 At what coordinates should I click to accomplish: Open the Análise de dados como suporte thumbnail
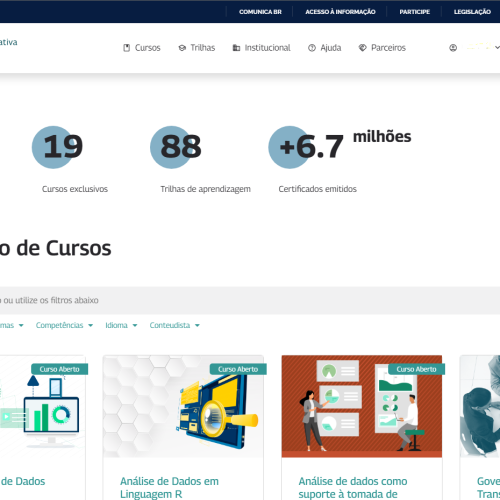tap(362, 406)
